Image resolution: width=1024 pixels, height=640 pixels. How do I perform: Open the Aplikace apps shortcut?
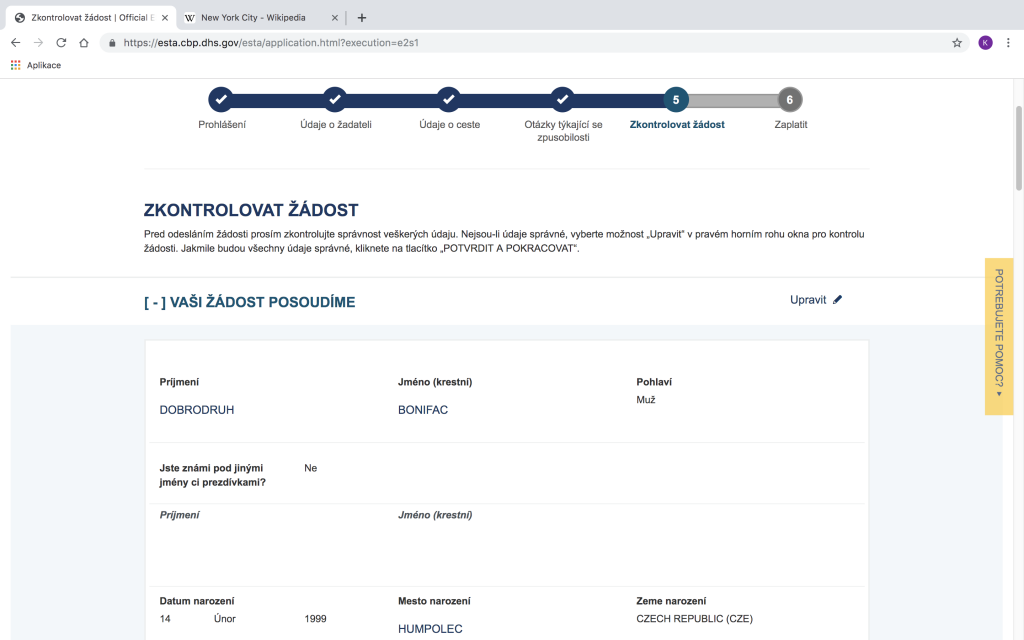pyautogui.click(x=36, y=65)
